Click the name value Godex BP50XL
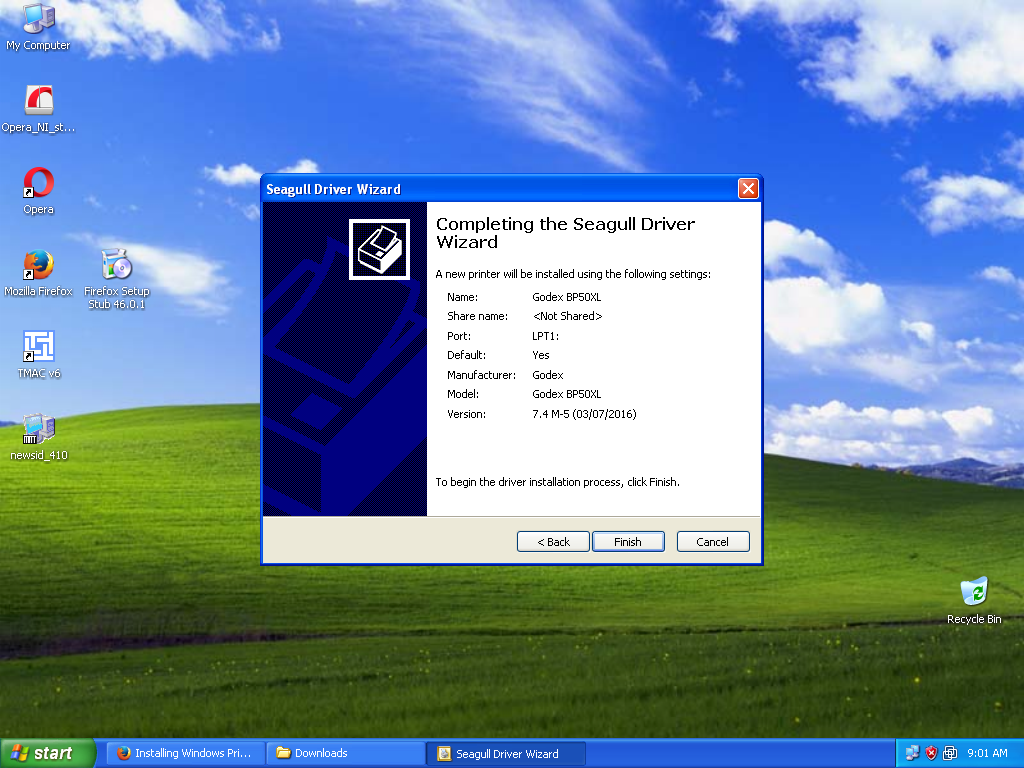 point(566,297)
